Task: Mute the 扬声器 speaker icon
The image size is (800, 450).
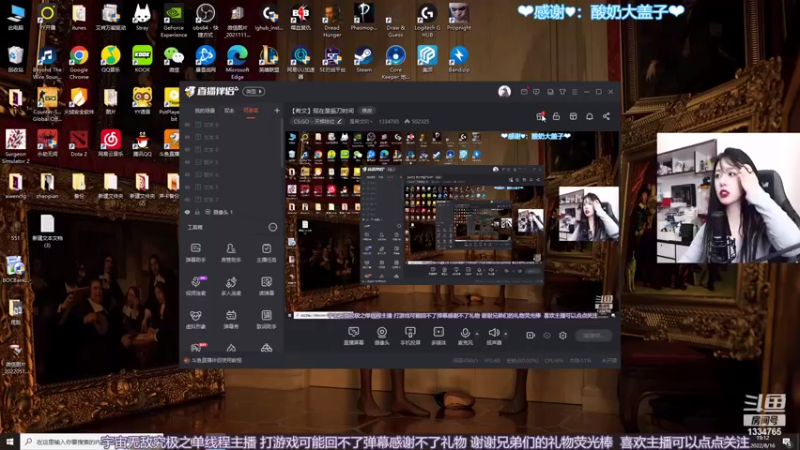Action: (x=493, y=333)
